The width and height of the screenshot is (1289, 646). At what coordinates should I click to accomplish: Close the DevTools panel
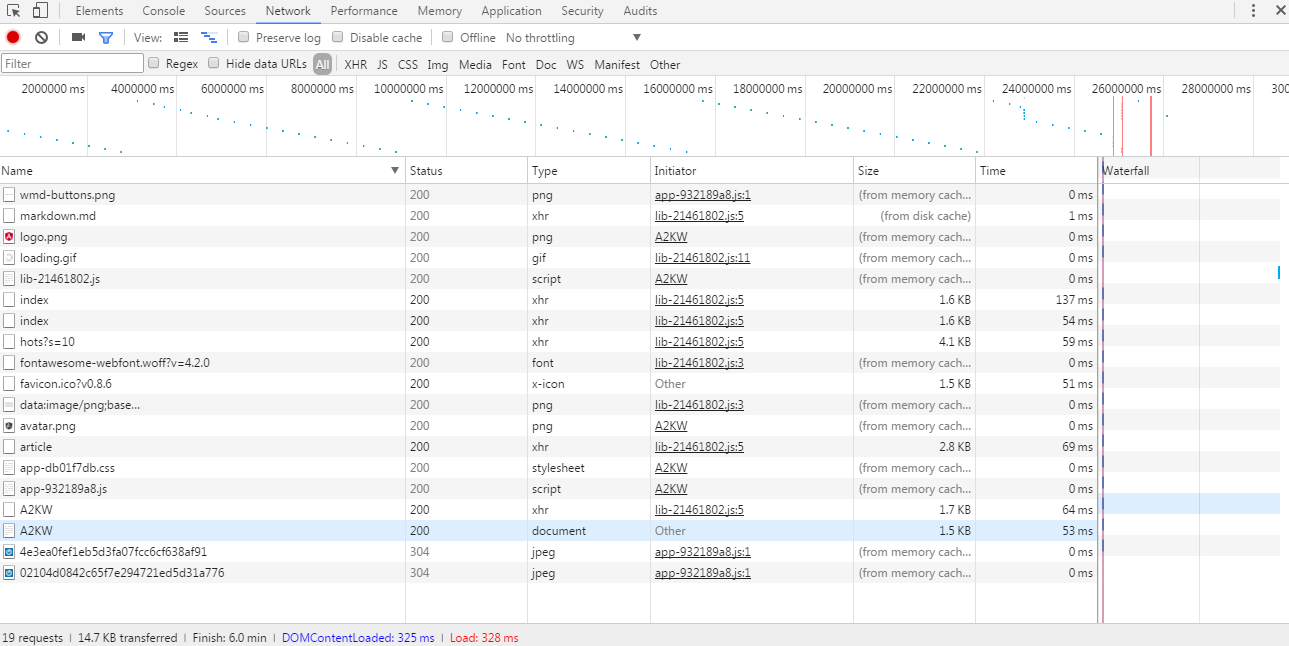pos(1280,11)
